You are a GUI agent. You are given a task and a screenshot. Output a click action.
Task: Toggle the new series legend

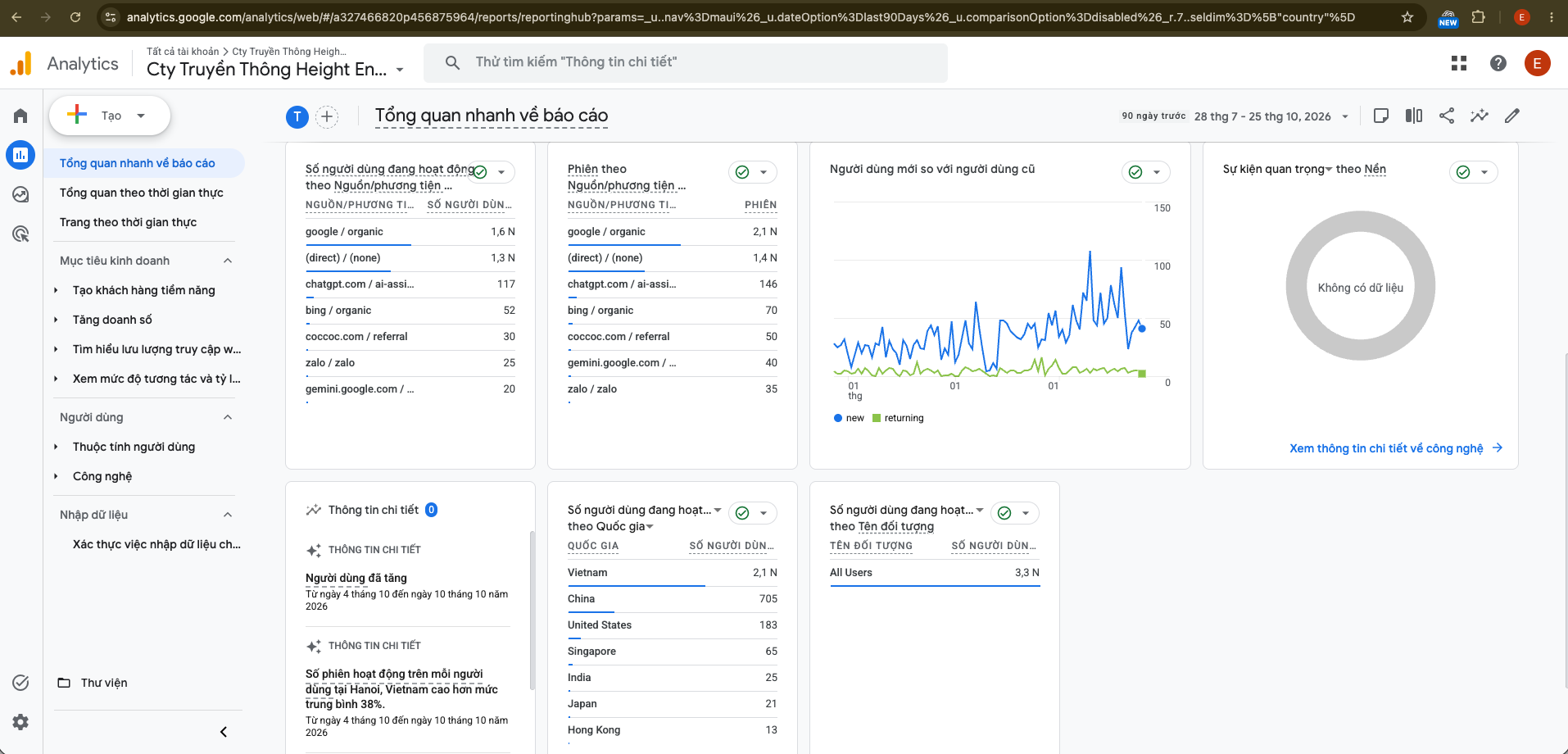[x=849, y=418]
